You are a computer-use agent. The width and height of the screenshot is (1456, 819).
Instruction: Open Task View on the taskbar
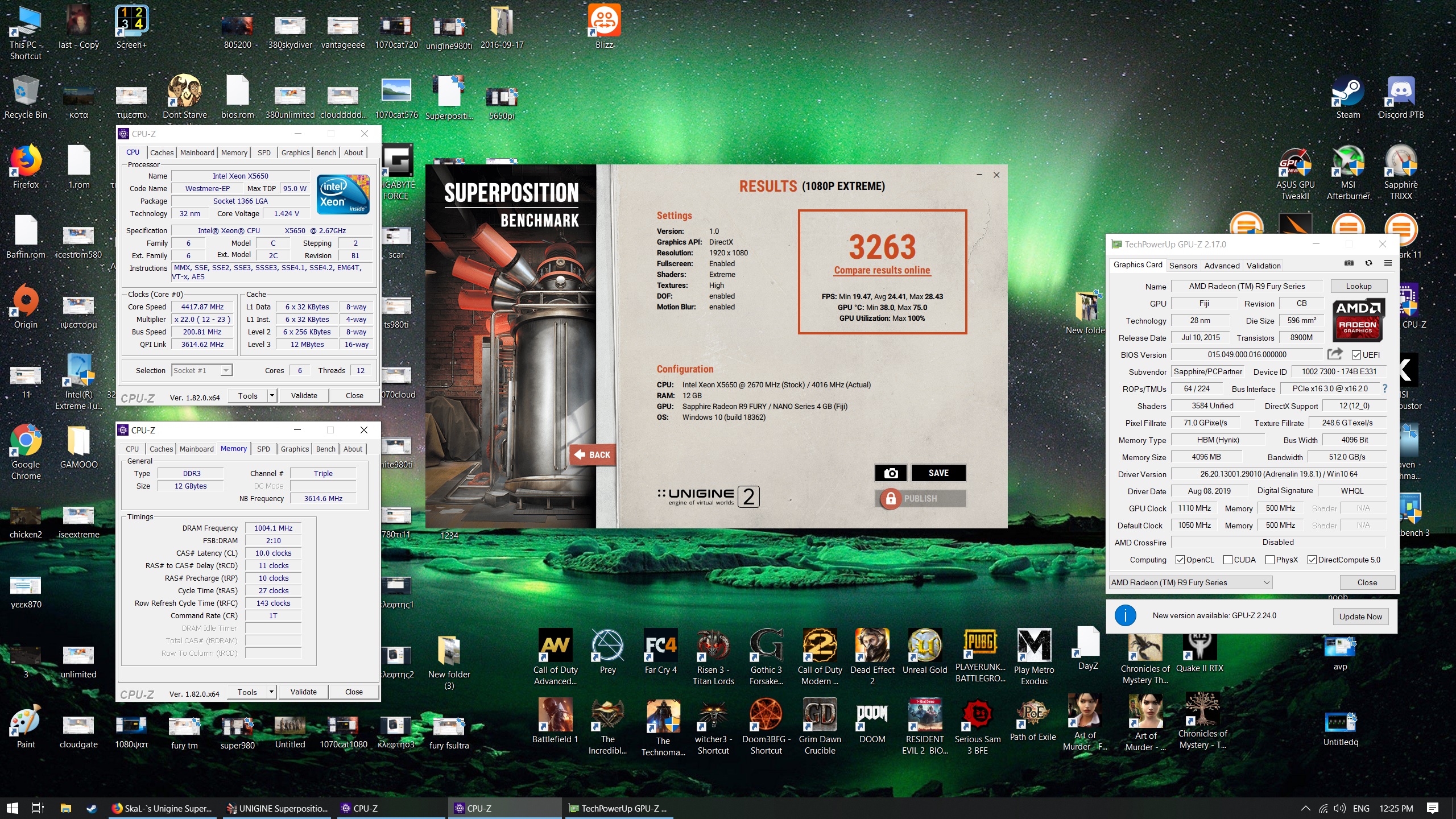(38, 808)
